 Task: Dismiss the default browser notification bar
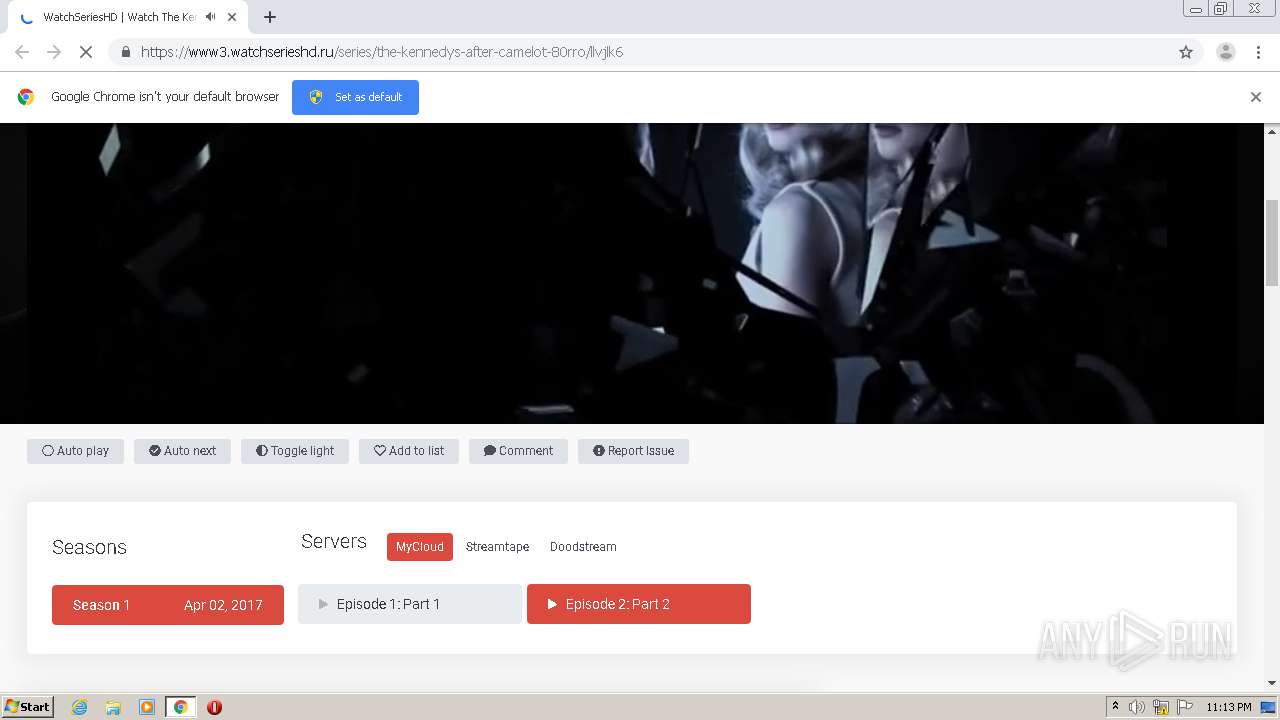(1256, 97)
